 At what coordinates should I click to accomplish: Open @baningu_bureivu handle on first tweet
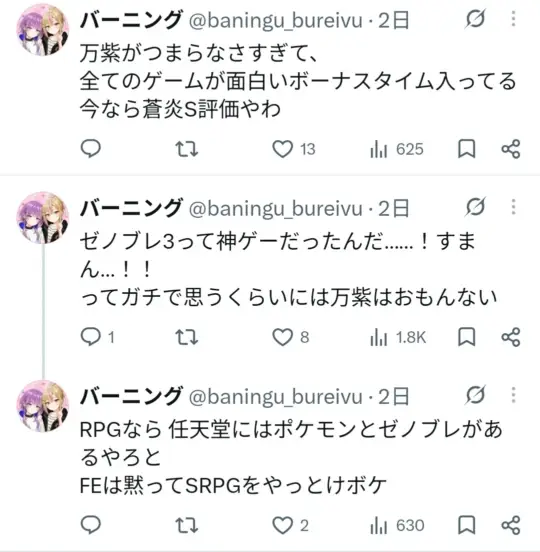(x=276, y=20)
